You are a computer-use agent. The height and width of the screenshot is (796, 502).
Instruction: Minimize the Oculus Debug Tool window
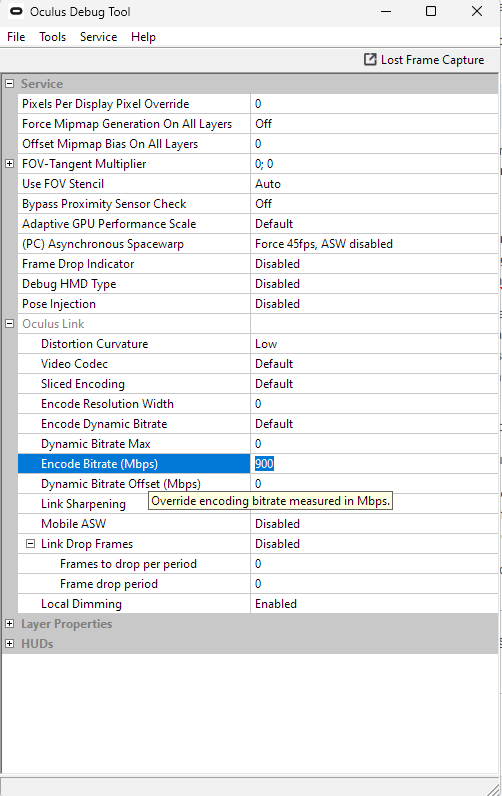click(x=386, y=11)
